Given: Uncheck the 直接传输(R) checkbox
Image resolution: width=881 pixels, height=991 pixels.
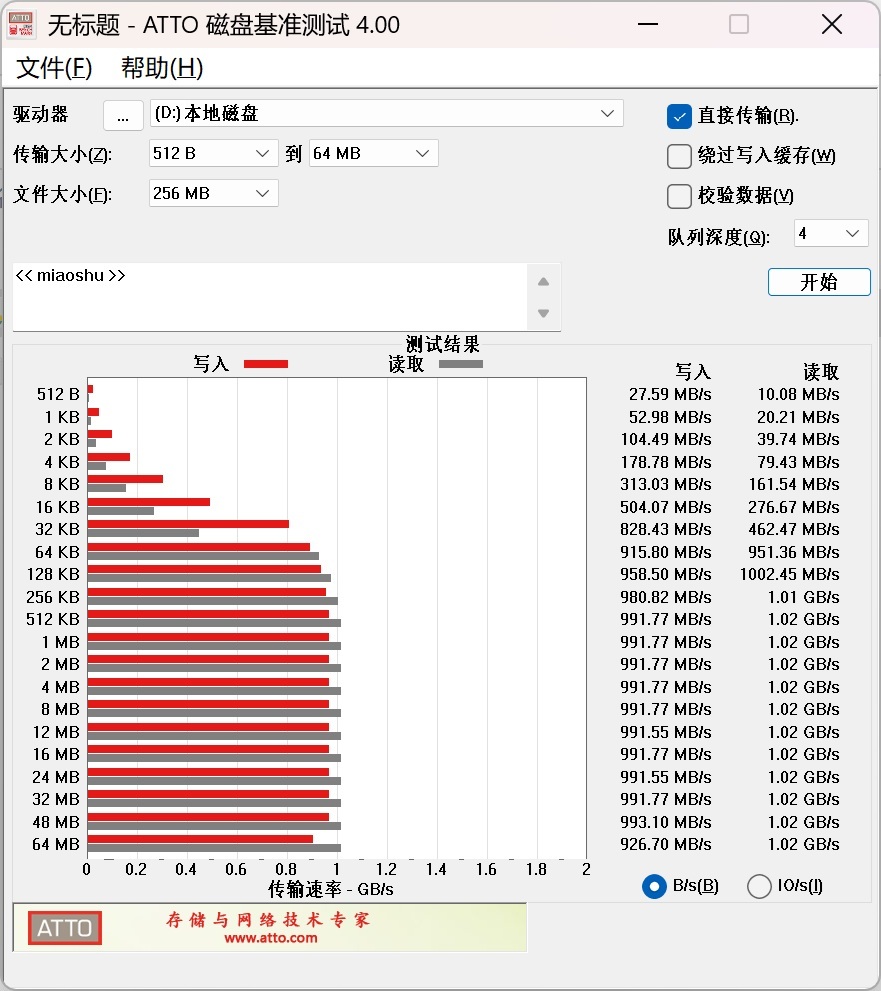Looking at the screenshot, I should click(x=679, y=116).
